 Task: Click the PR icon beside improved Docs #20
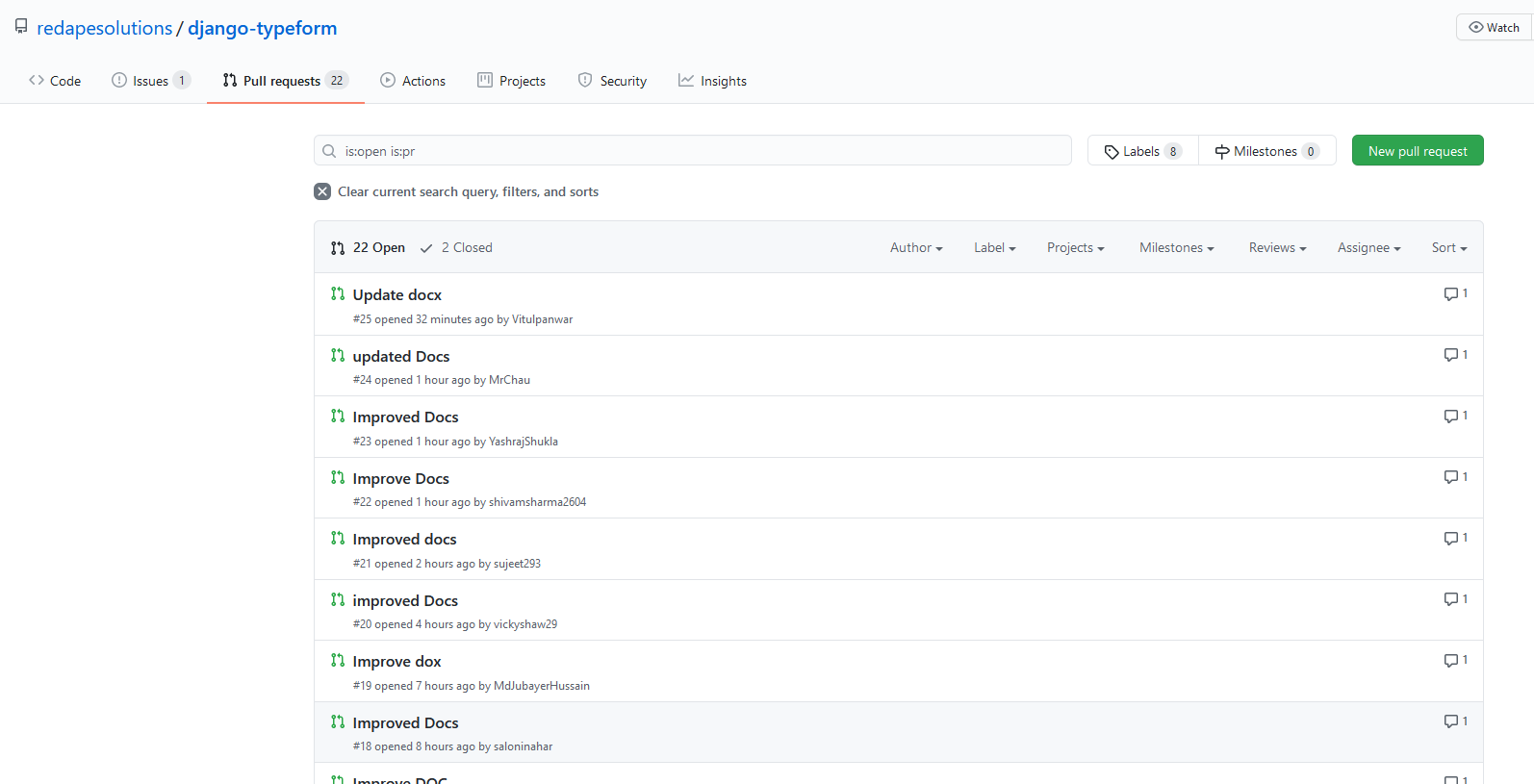338,599
